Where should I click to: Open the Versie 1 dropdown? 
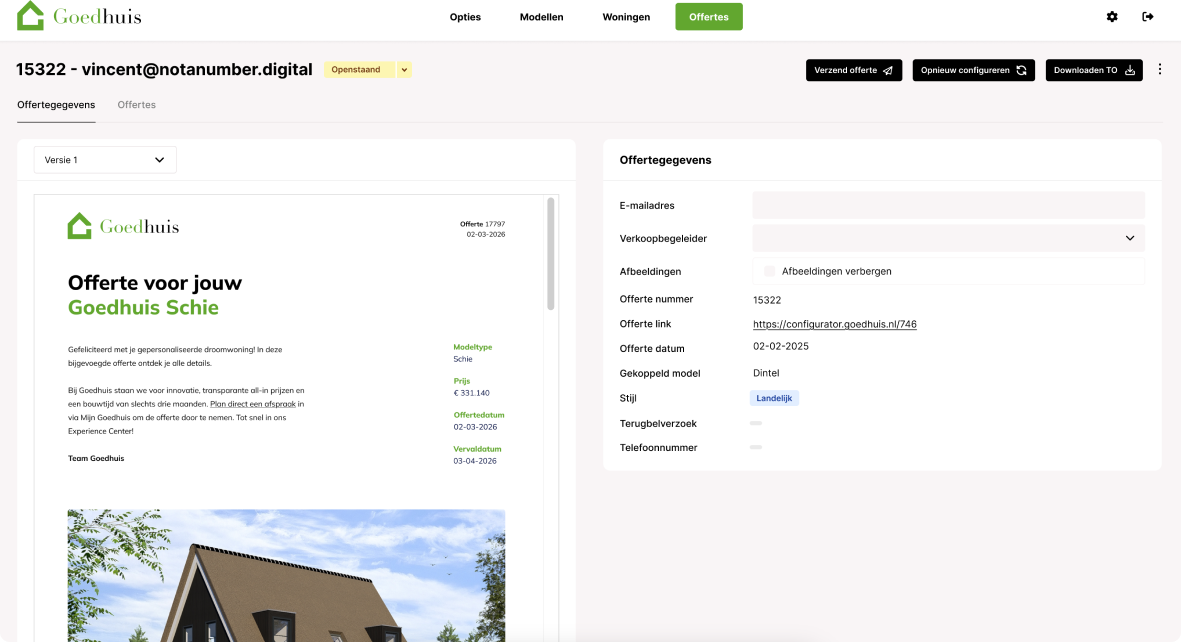(x=105, y=160)
